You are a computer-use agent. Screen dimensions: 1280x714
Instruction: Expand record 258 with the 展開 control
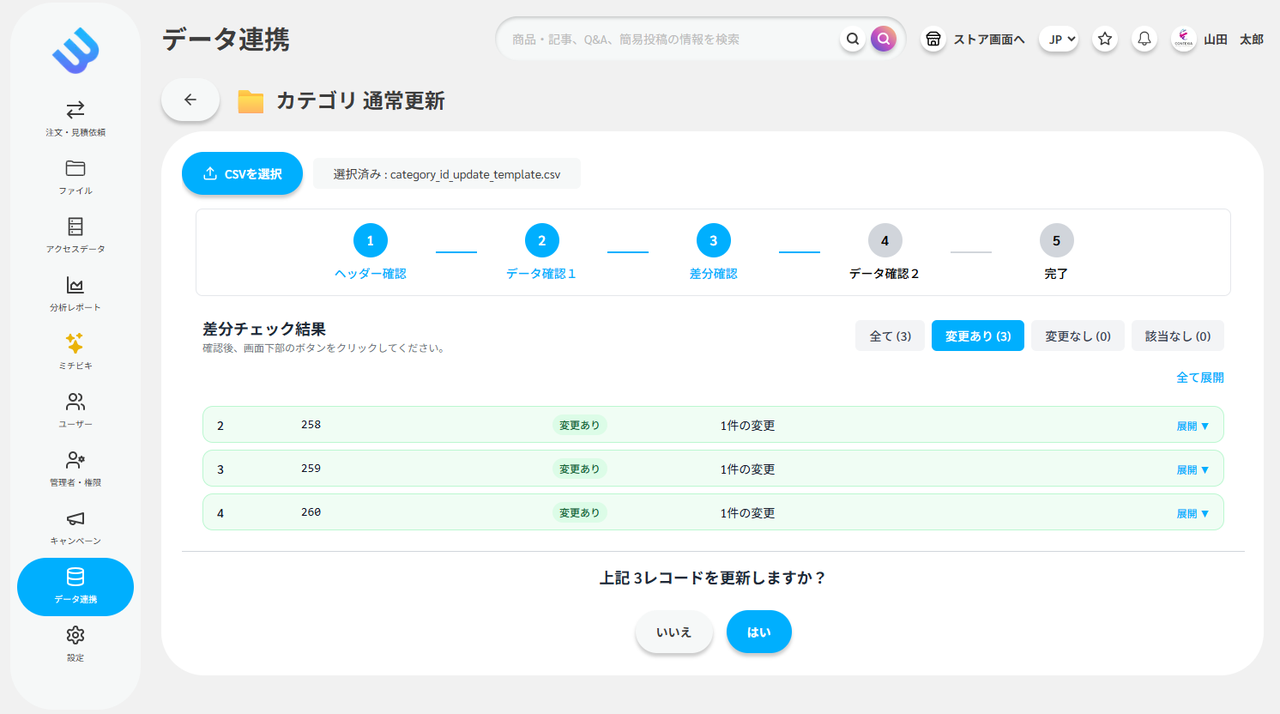tap(1192, 424)
